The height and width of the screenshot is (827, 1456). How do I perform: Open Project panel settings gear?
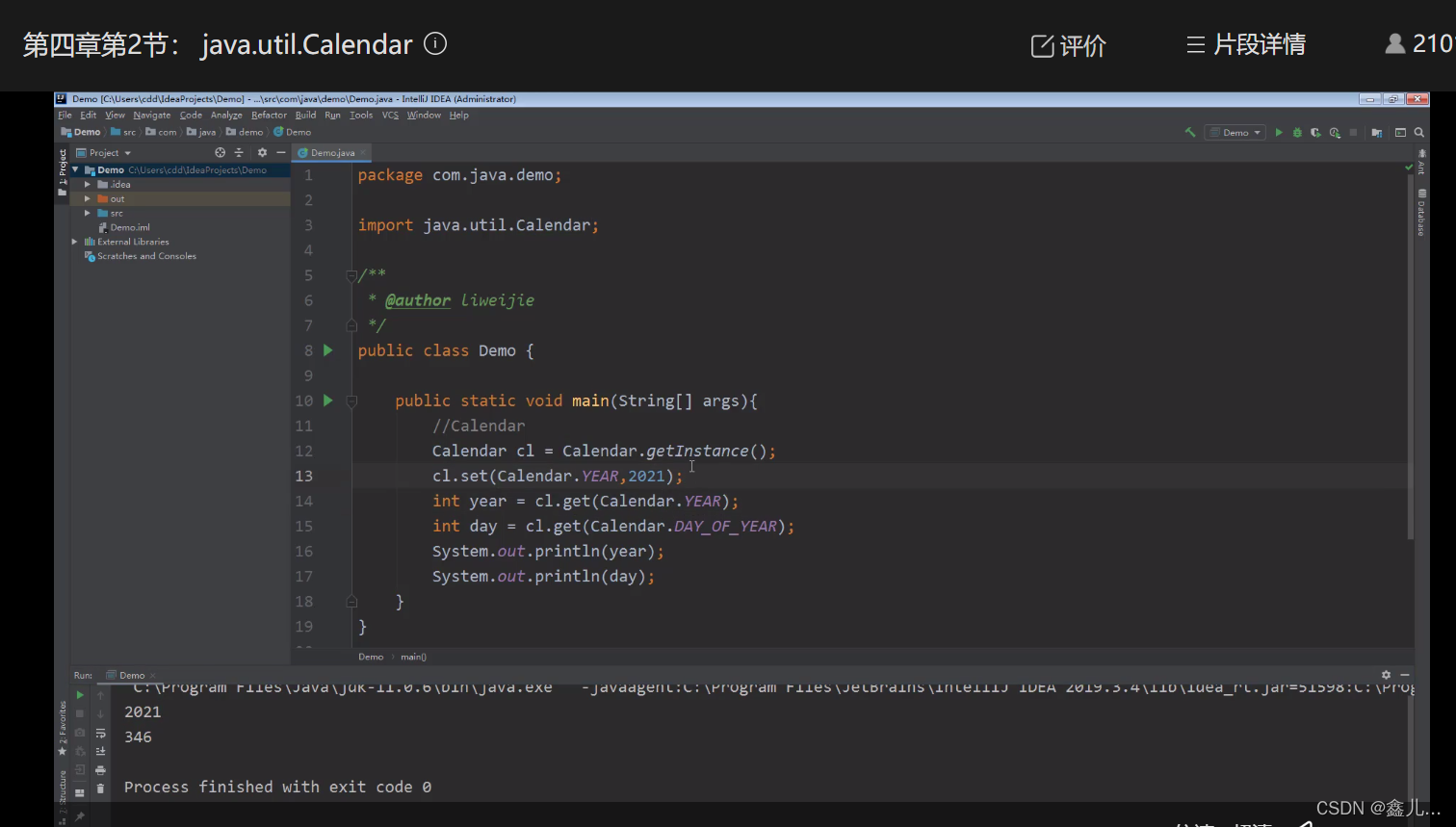[262, 152]
